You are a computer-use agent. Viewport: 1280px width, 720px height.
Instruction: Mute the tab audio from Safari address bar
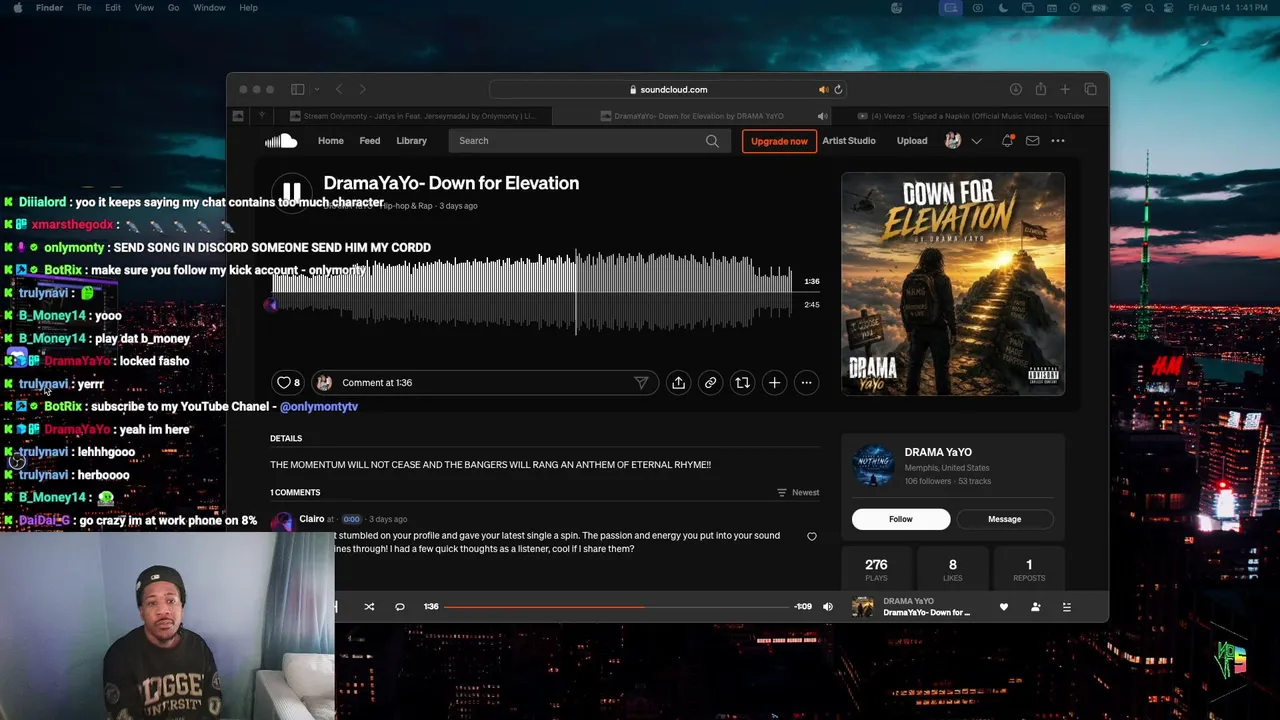(x=823, y=90)
